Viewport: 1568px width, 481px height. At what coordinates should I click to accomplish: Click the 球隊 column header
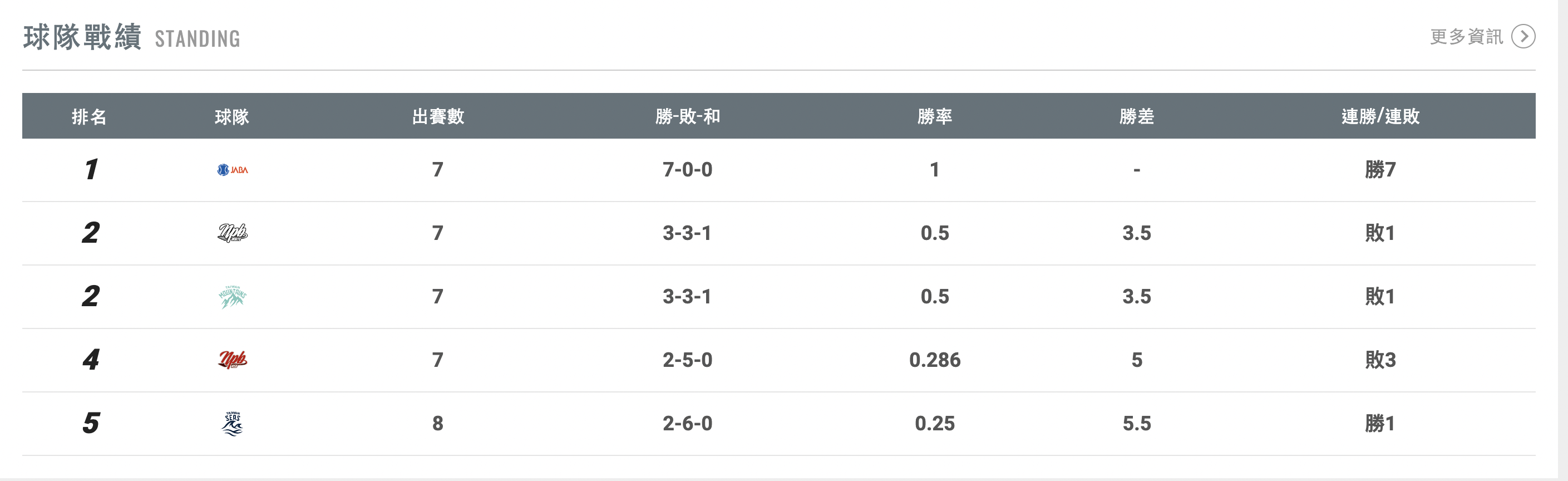tap(232, 116)
